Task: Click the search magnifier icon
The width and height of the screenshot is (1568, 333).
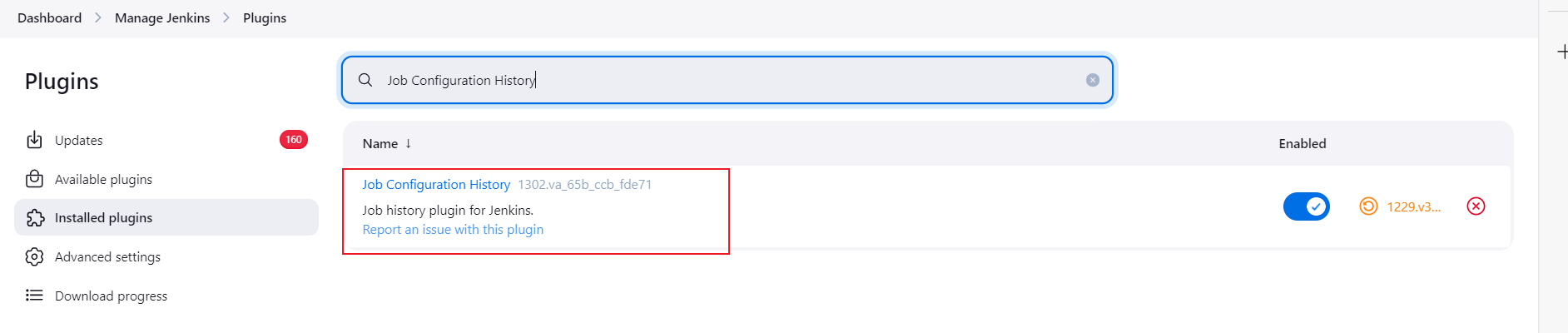Action: 365,80
